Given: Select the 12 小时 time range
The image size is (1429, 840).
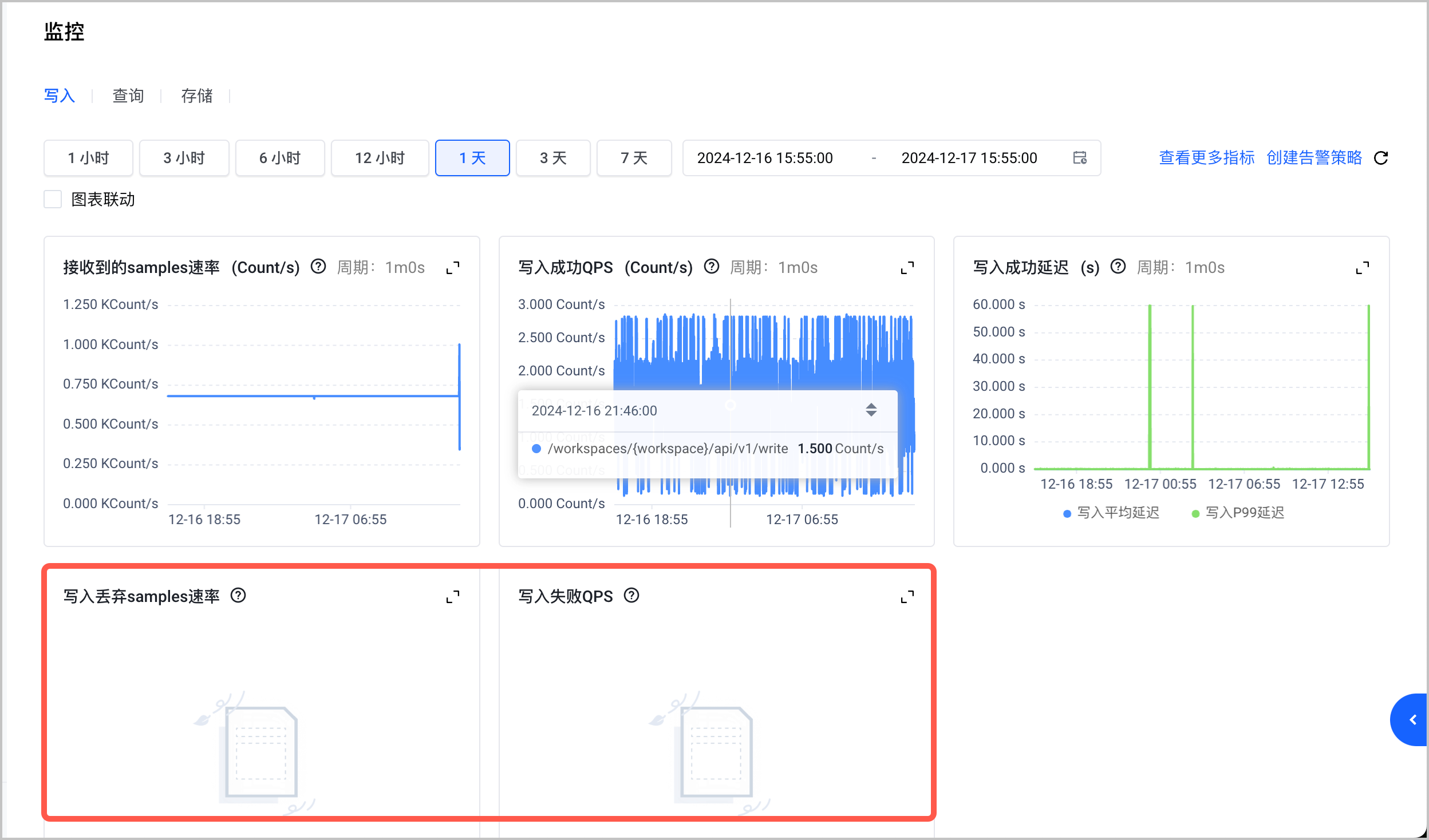Looking at the screenshot, I should tap(380, 158).
